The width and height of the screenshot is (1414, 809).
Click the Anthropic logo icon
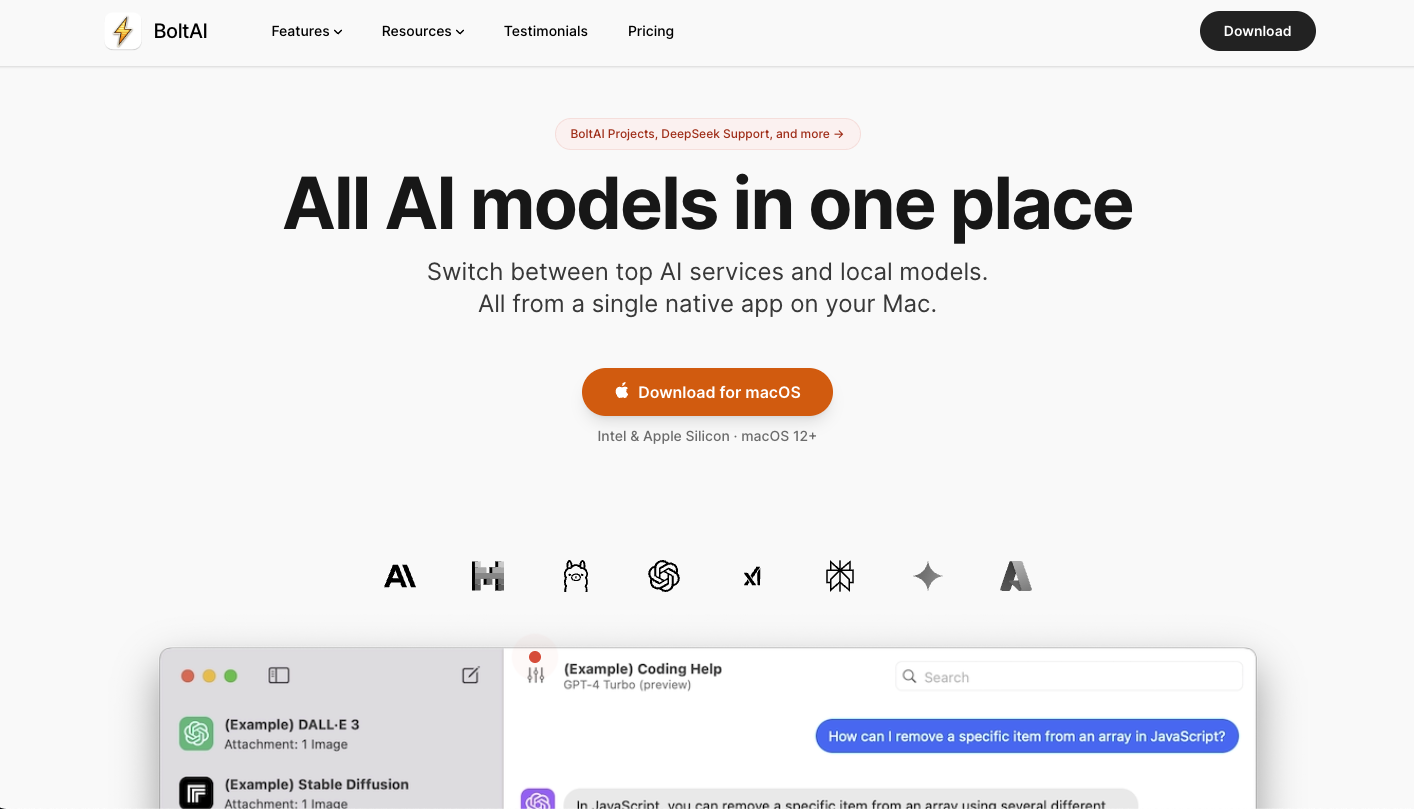point(400,576)
